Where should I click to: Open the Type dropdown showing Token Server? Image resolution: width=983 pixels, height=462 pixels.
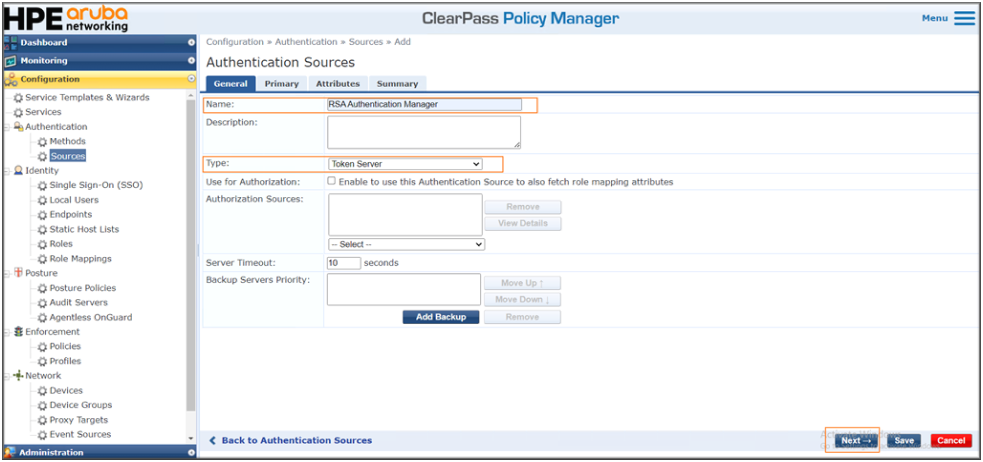(x=405, y=164)
